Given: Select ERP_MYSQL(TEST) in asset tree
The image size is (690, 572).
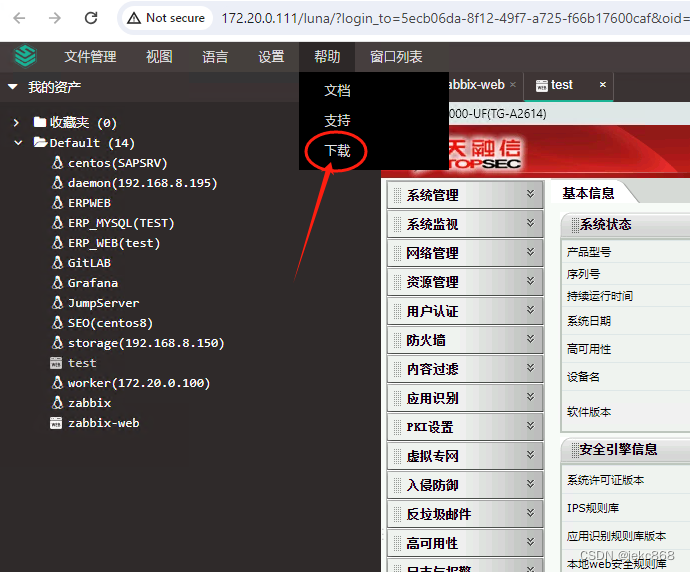Looking at the screenshot, I should click(121, 223).
